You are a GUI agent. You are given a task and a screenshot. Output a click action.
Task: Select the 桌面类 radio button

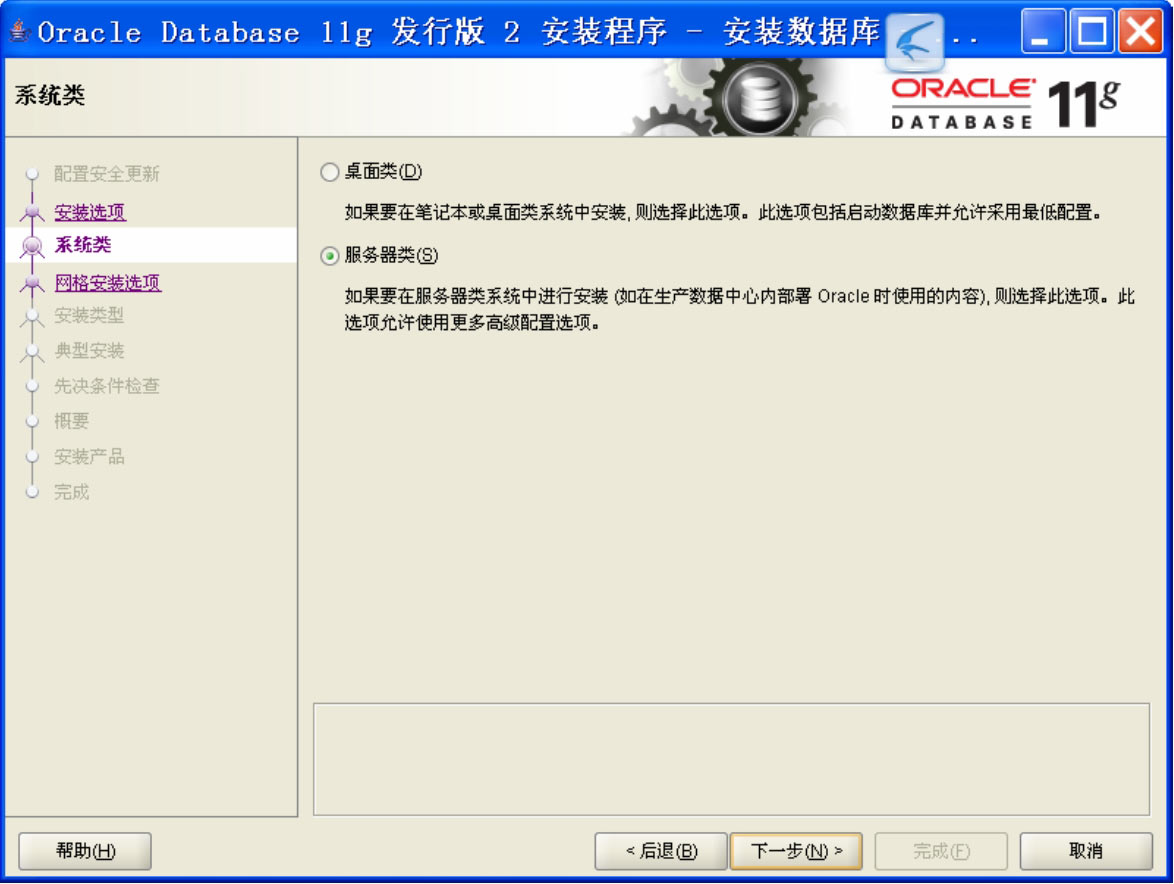pyautogui.click(x=329, y=172)
